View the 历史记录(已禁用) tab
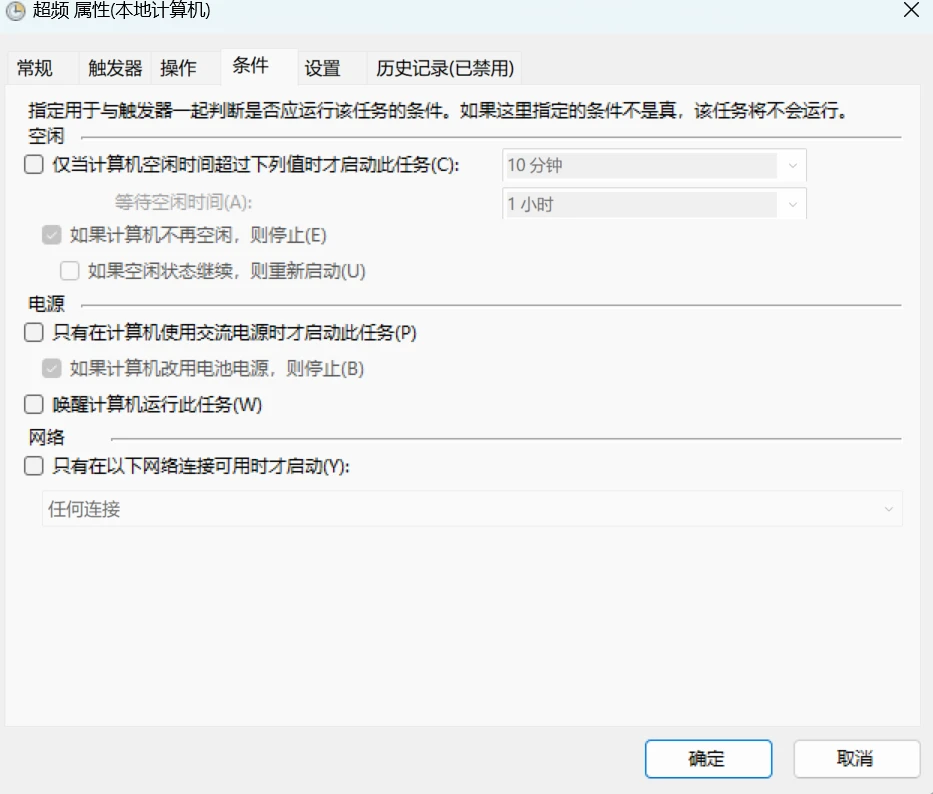The image size is (933, 794). click(x=444, y=68)
